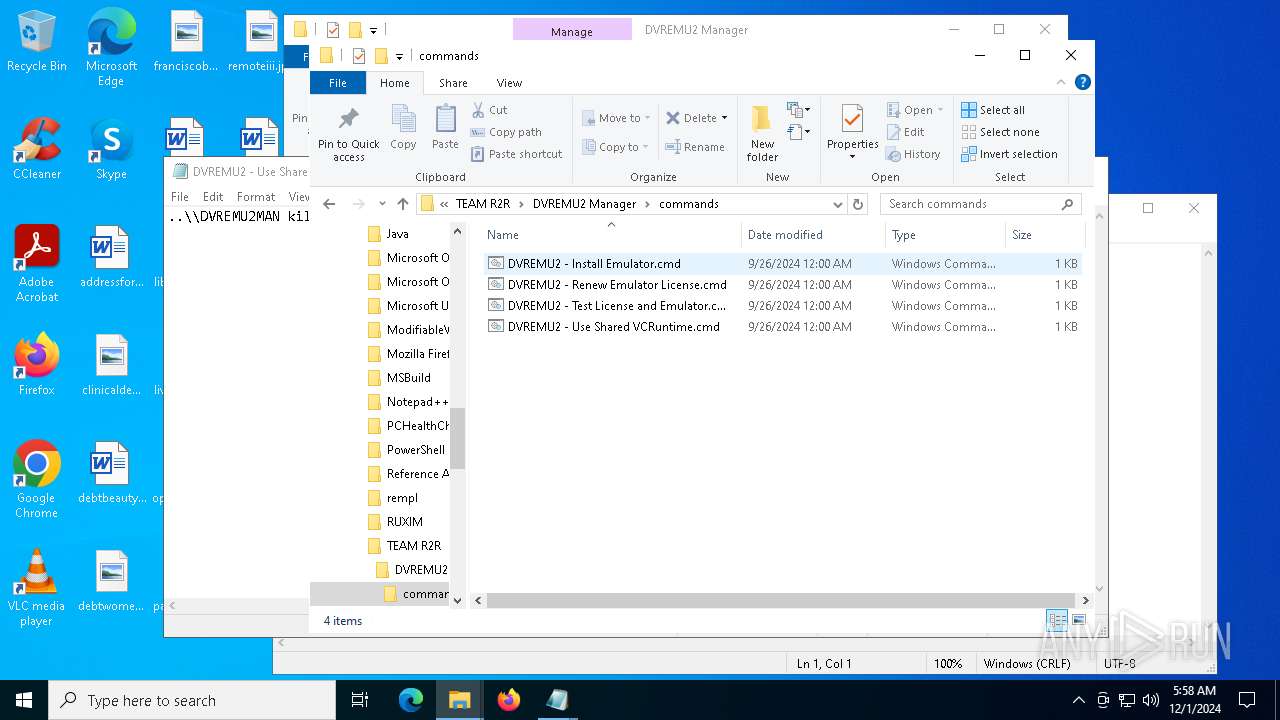Viewport: 1280px width, 720px height.
Task: Open Google Chrome desktop shortcut
Action: click(37, 480)
